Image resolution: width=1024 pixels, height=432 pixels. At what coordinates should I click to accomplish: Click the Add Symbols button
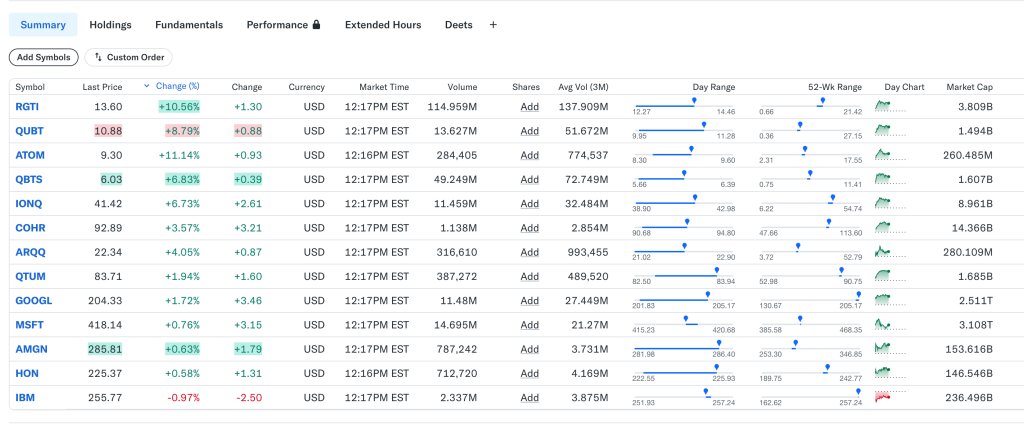(44, 57)
